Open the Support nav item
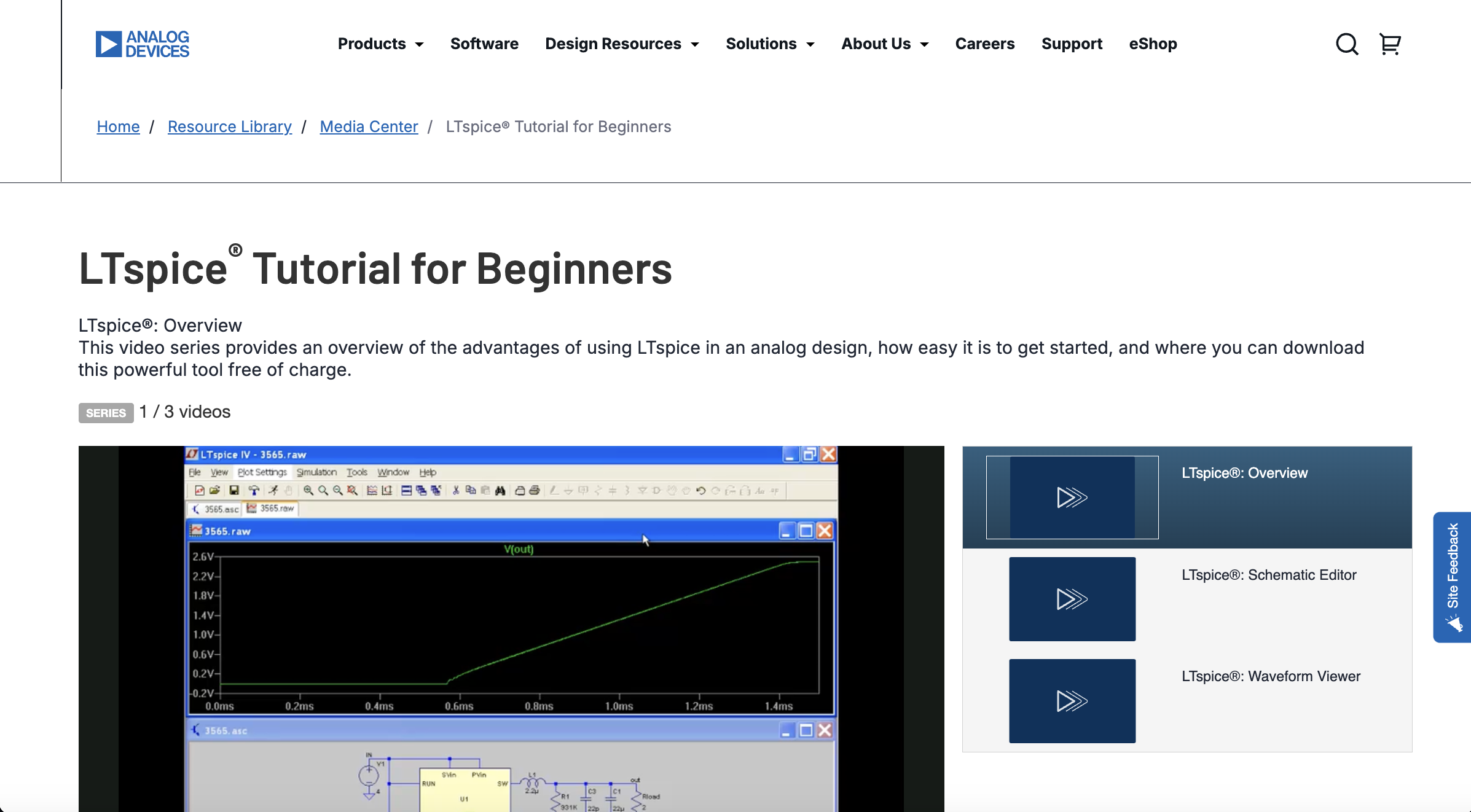This screenshot has height=812, width=1471. pos(1072,44)
